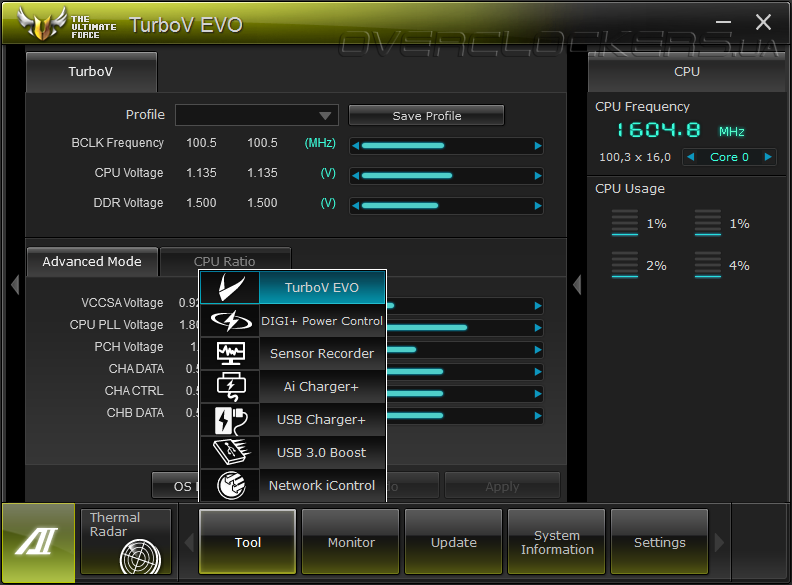Click the AI Suite logo button
Screen dimensions: 792x585
pos(38,543)
